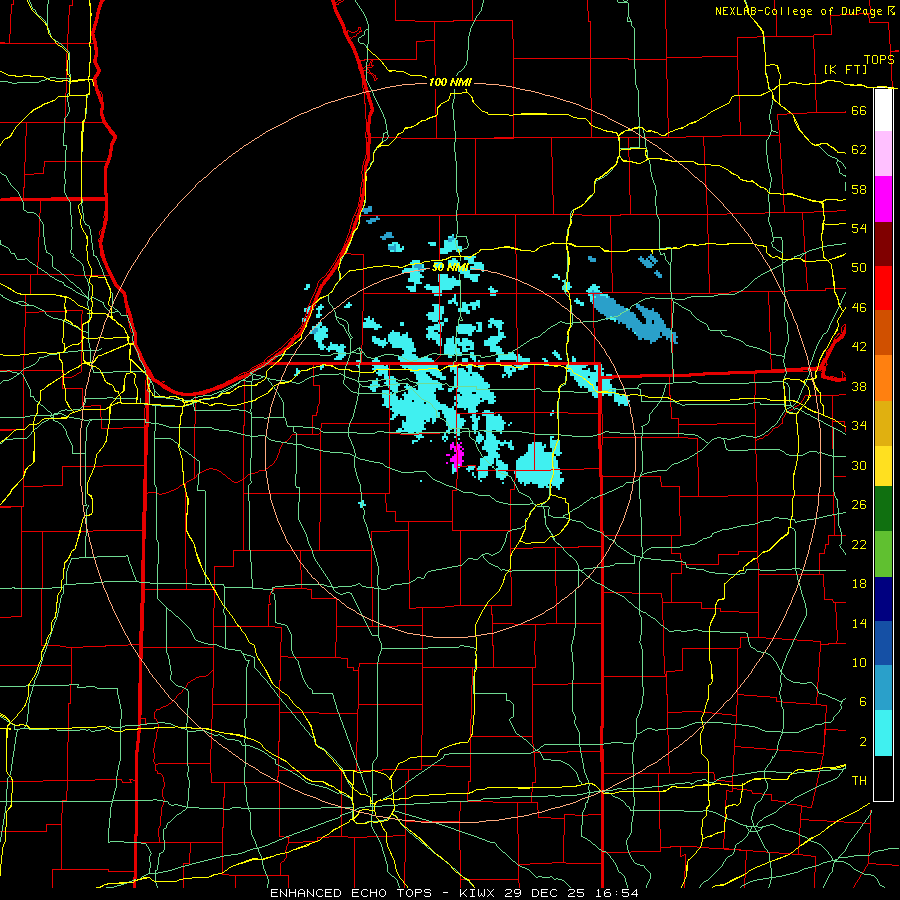Select the magenta segment in the legend bar
The width and height of the screenshot is (900, 900).
tap(883, 199)
